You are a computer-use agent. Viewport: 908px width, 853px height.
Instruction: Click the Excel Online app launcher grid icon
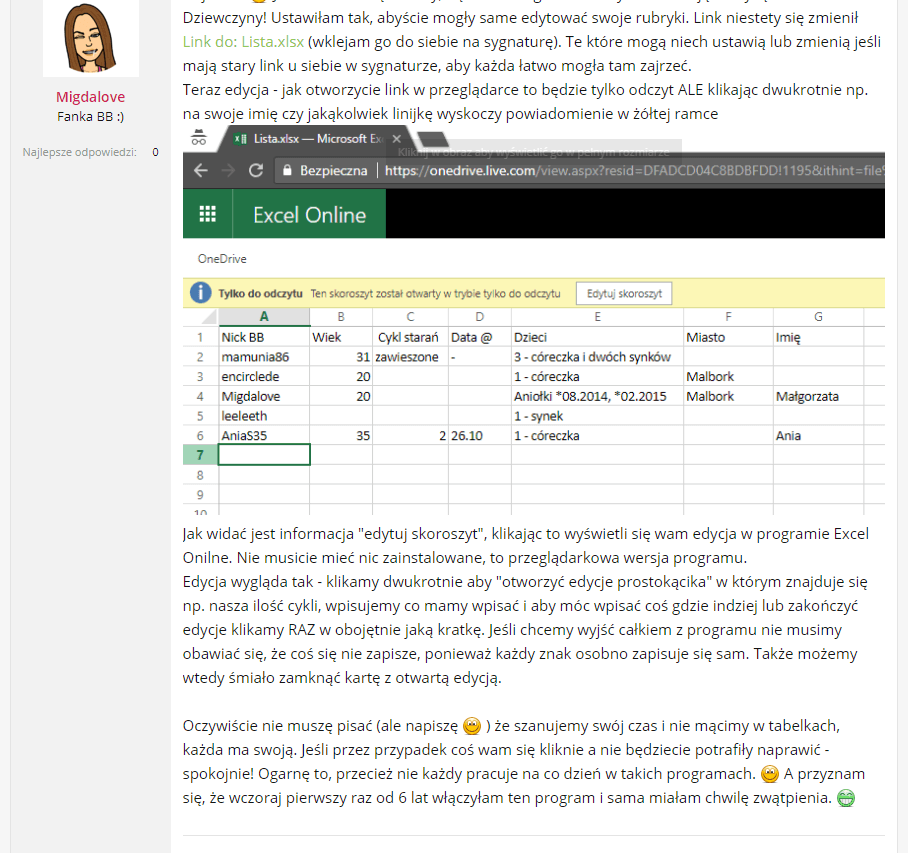[x=208, y=214]
